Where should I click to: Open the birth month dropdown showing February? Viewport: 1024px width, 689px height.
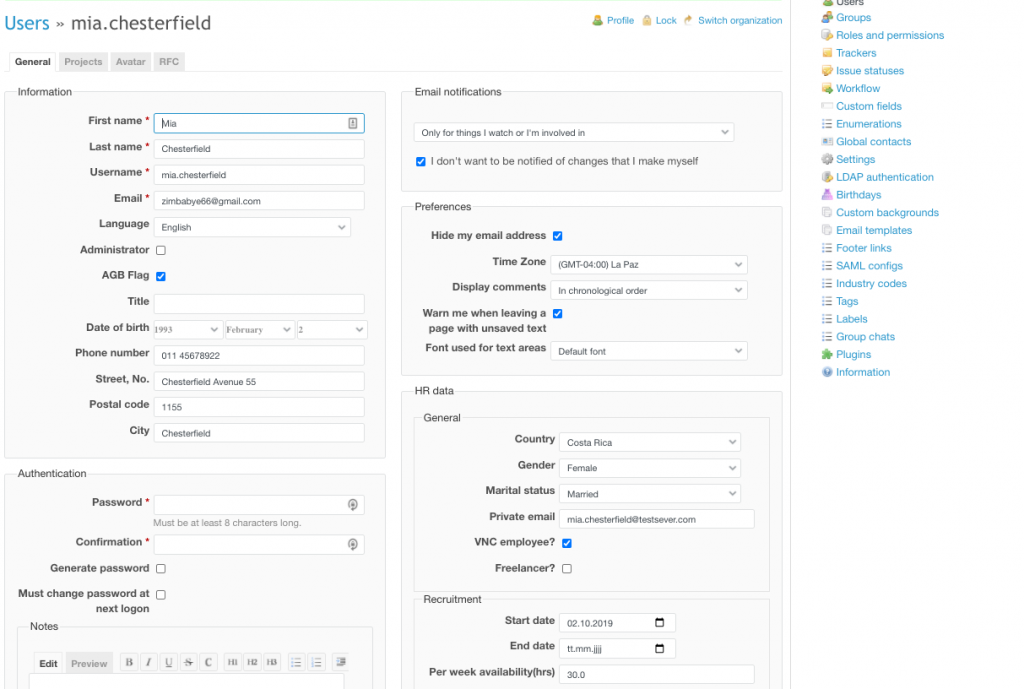259,330
